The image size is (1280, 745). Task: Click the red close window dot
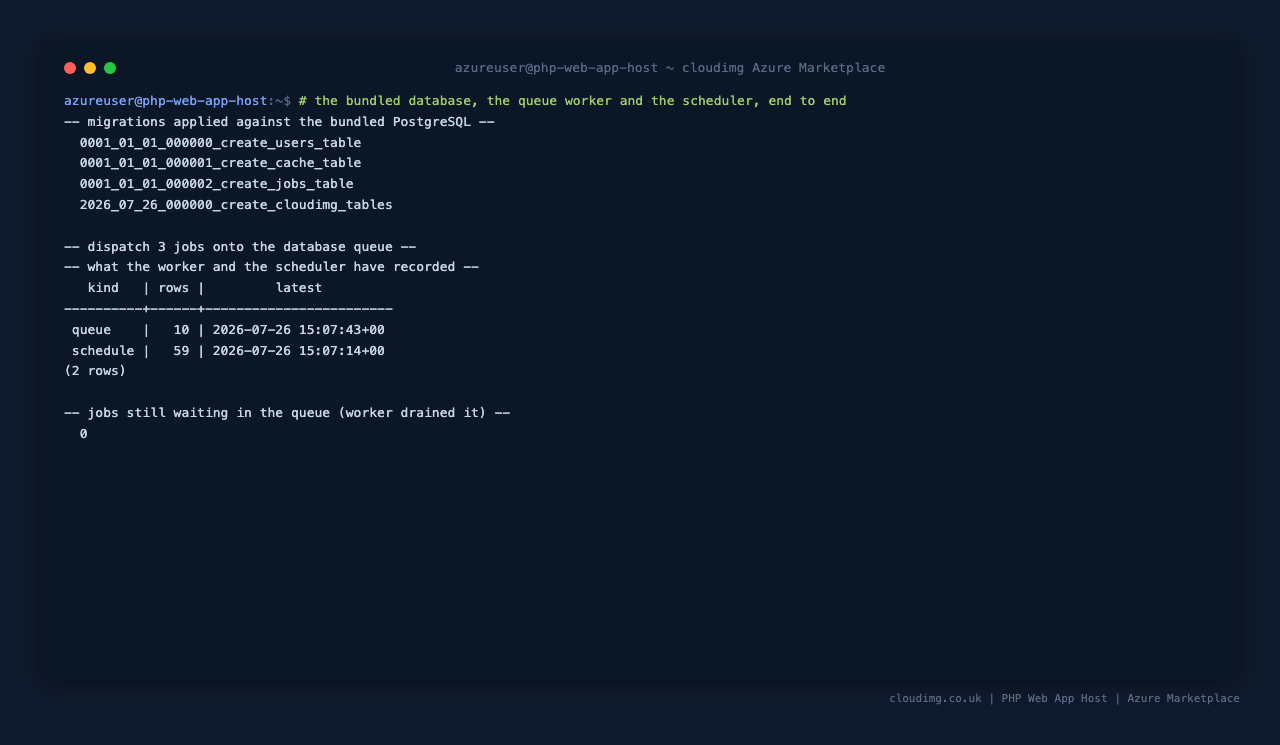coord(70,68)
